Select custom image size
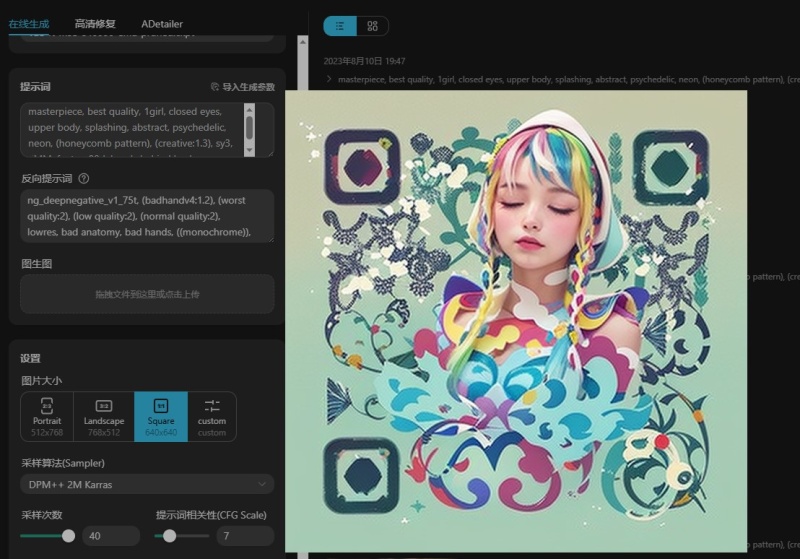The height and width of the screenshot is (559, 800). click(212, 416)
